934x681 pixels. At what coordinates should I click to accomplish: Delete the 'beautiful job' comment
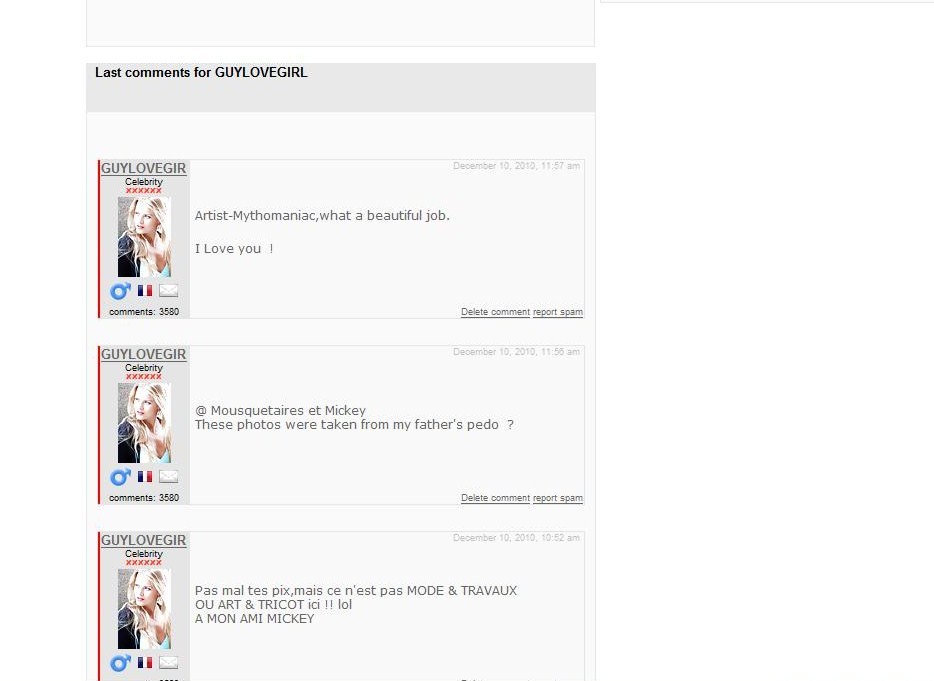coord(495,312)
